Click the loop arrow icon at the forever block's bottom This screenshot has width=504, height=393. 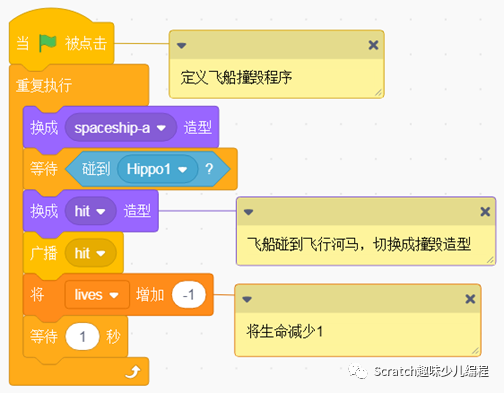(x=133, y=372)
